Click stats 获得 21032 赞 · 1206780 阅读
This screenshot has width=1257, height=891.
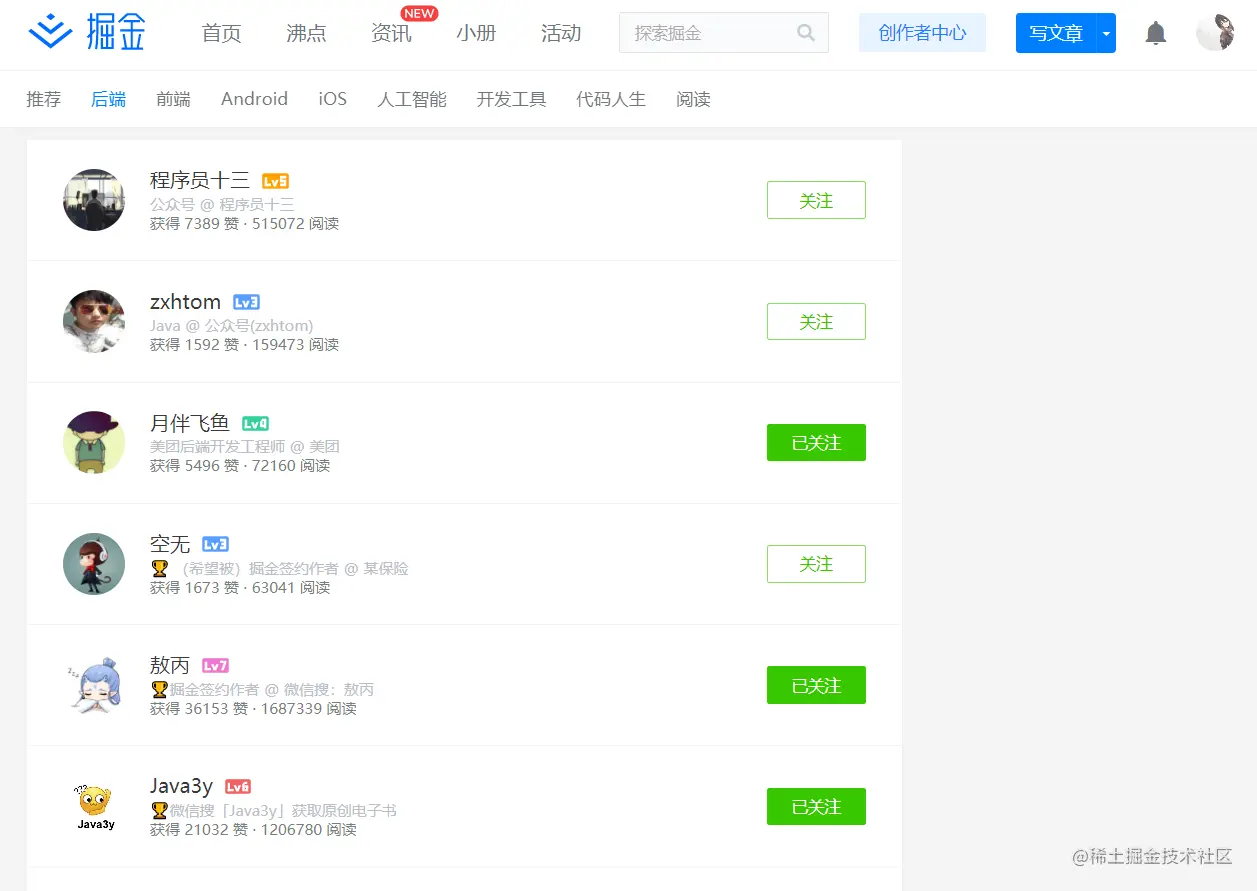click(x=253, y=829)
